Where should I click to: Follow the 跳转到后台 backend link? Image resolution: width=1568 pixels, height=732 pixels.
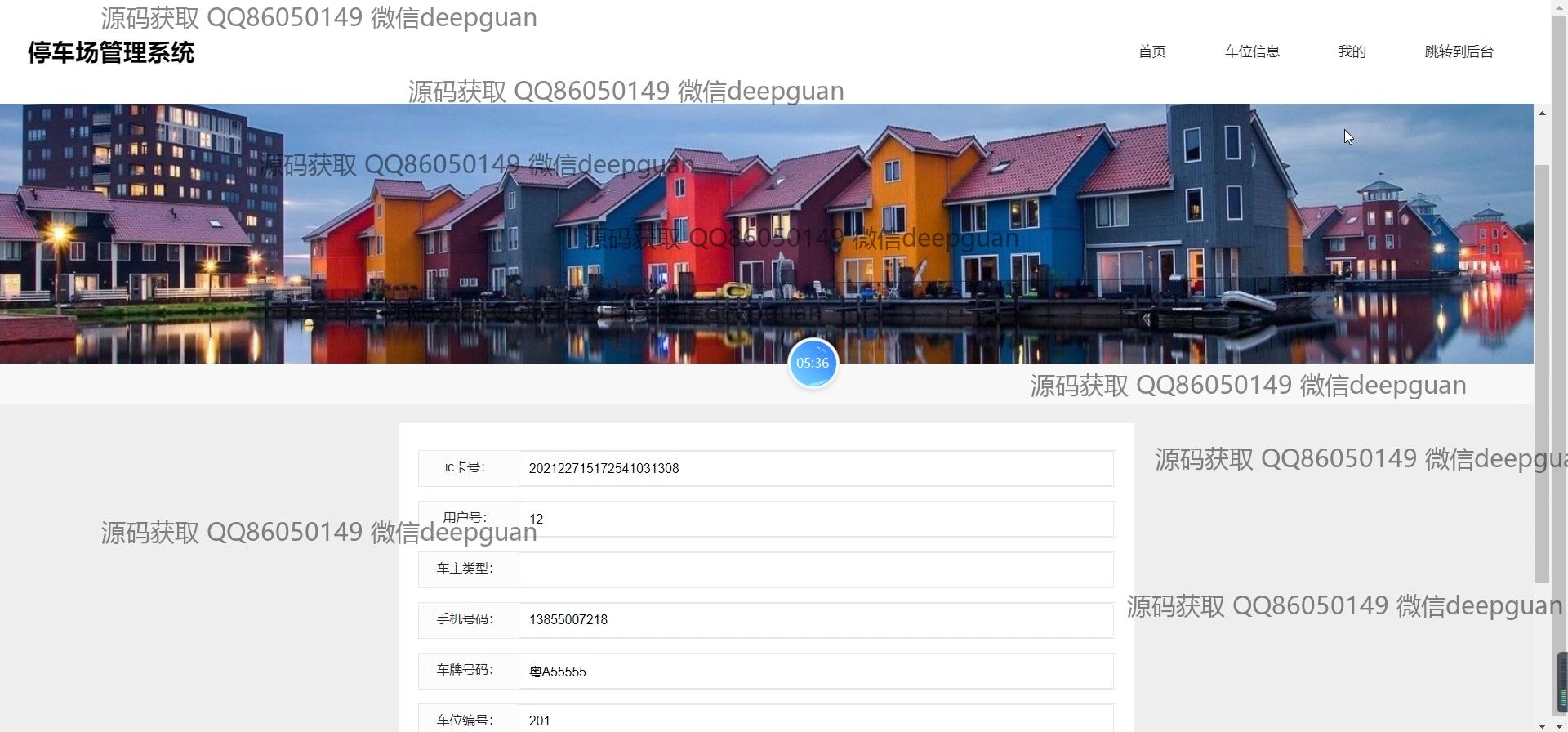pyautogui.click(x=1459, y=51)
